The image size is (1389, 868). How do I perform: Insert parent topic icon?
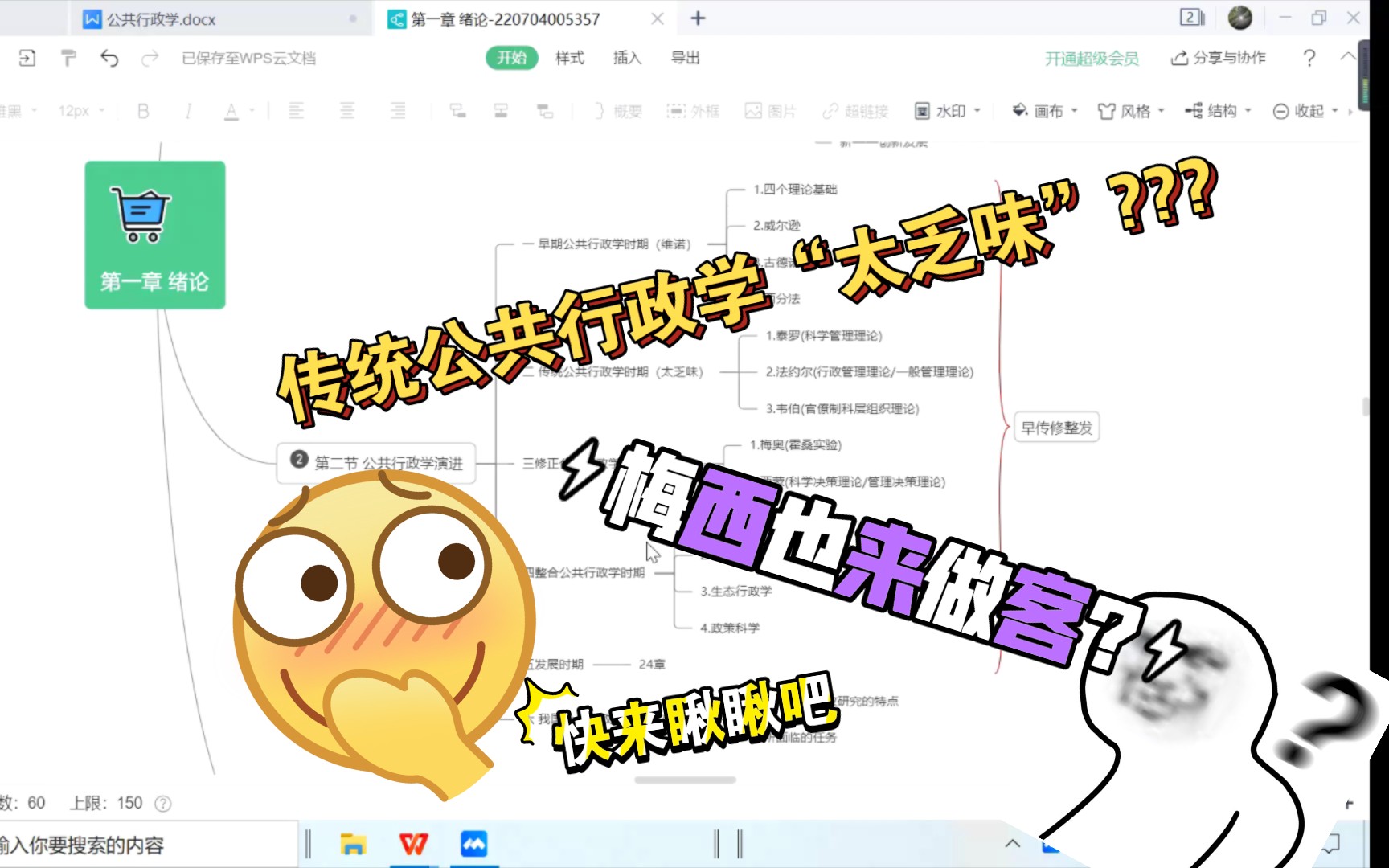545,111
